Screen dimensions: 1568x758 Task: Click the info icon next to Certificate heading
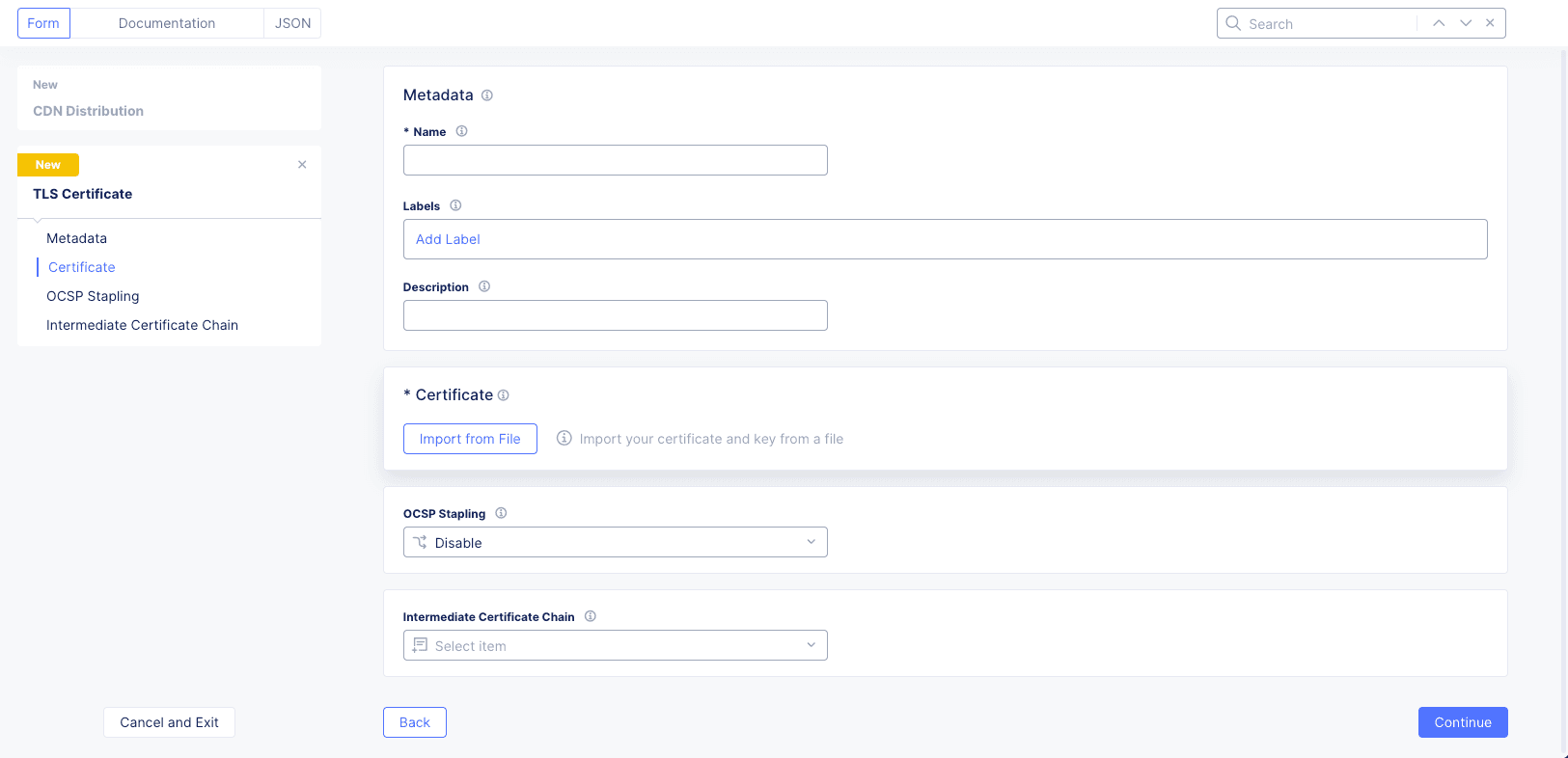click(503, 395)
